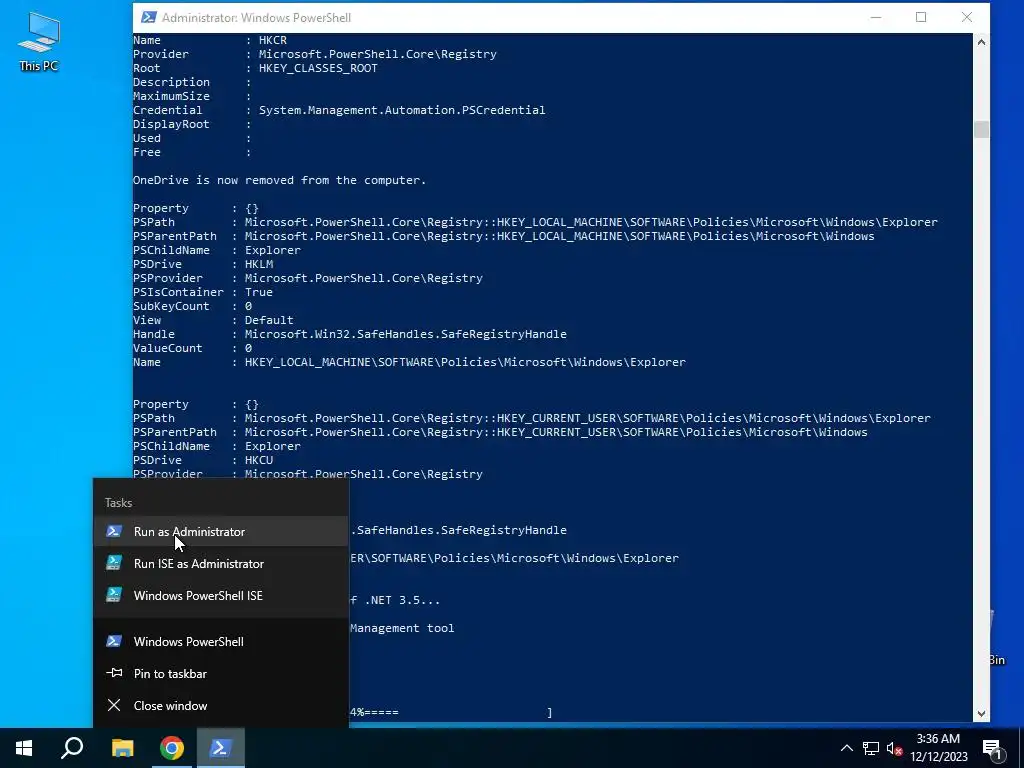
Task: Click muted volume tray icon
Action: (895, 748)
